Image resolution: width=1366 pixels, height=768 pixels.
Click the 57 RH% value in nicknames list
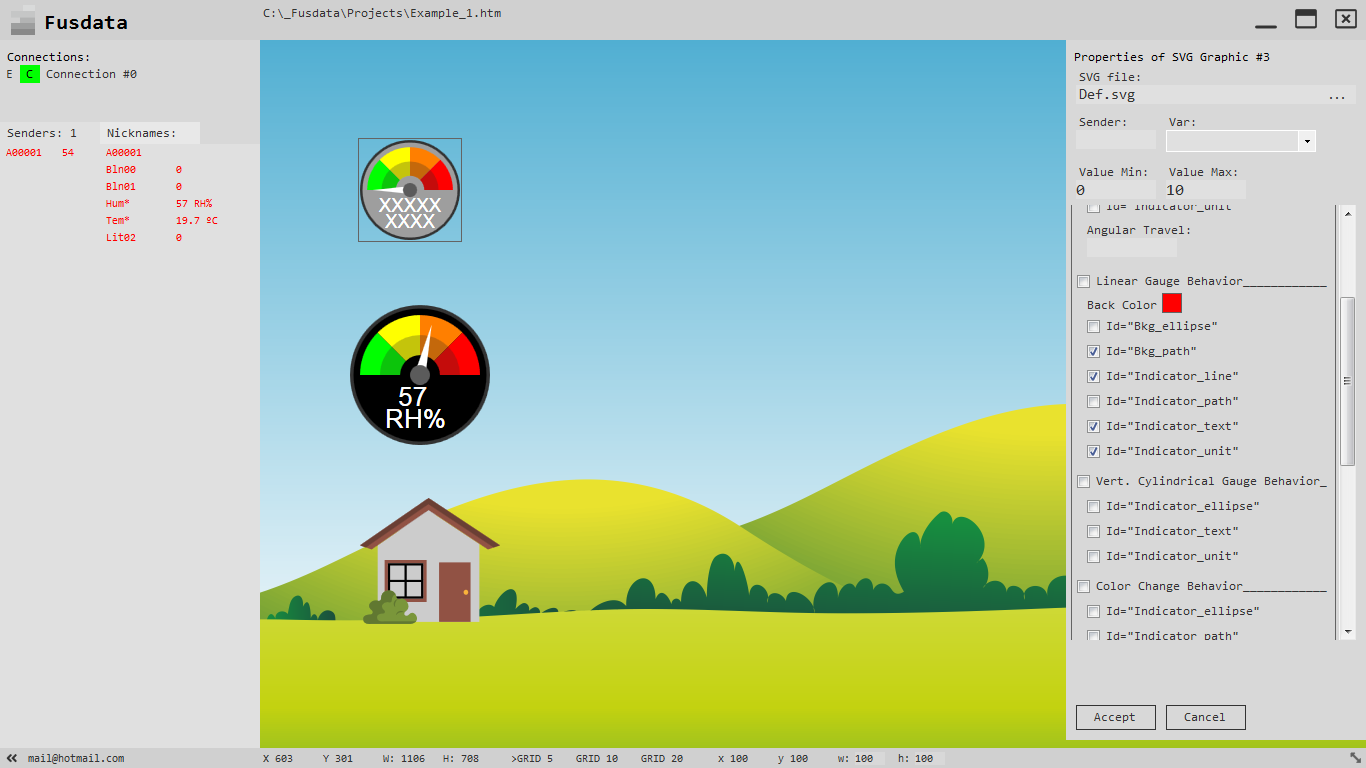pyautogui.click(x=194, y=204)
